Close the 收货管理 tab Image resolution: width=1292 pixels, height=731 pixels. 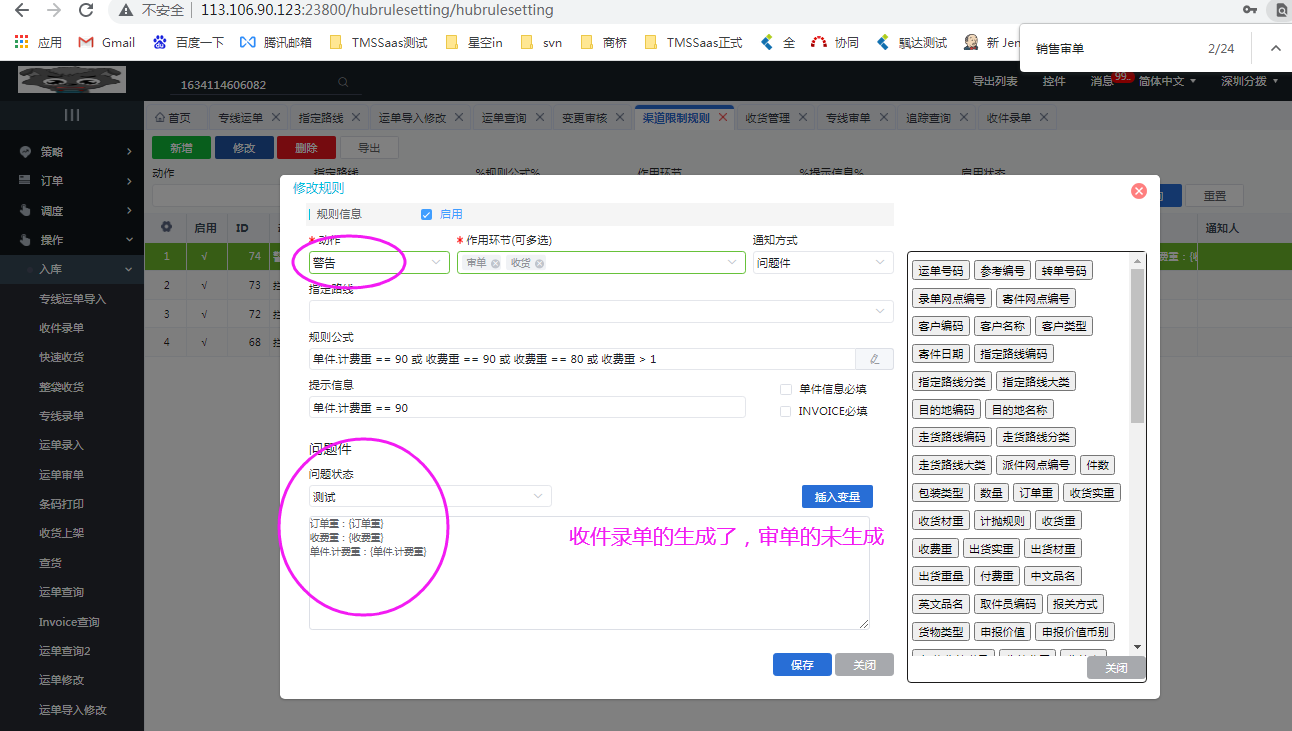tap(803, 117)
